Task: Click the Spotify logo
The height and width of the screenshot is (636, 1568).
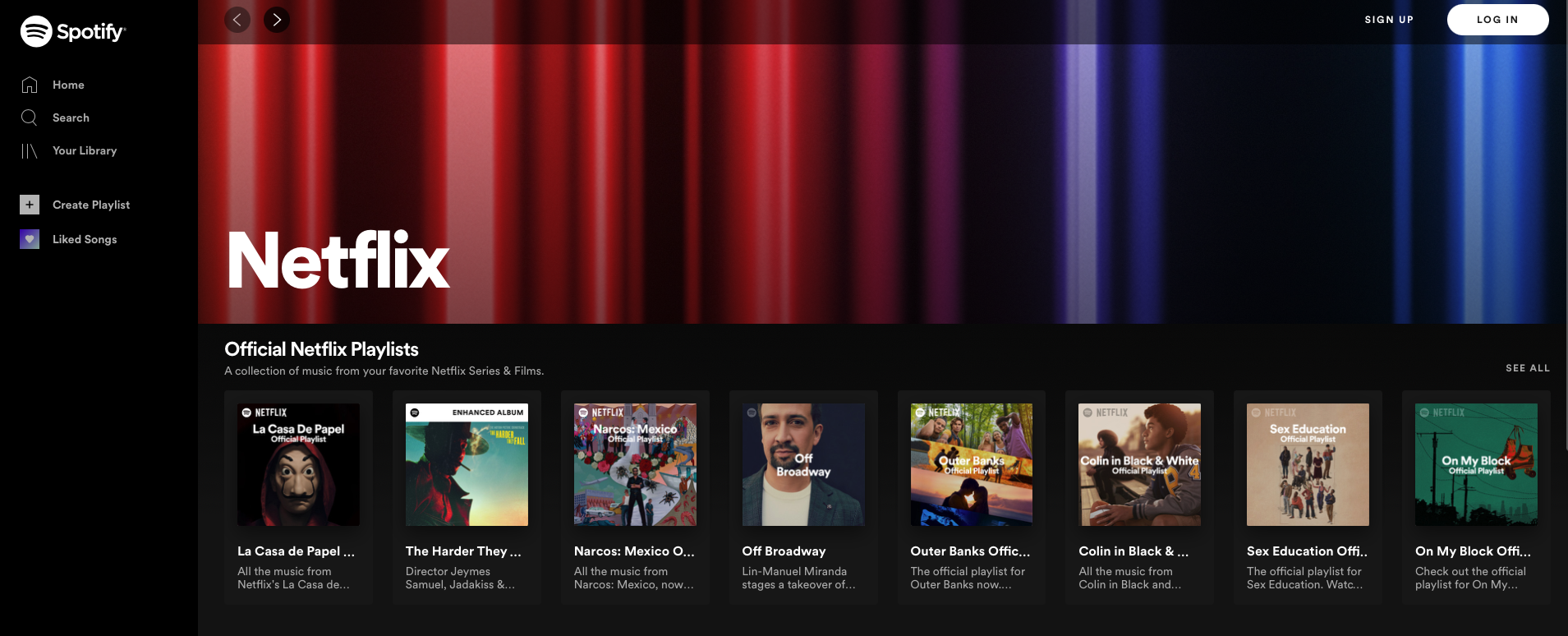Action: [x=72, y=31]
